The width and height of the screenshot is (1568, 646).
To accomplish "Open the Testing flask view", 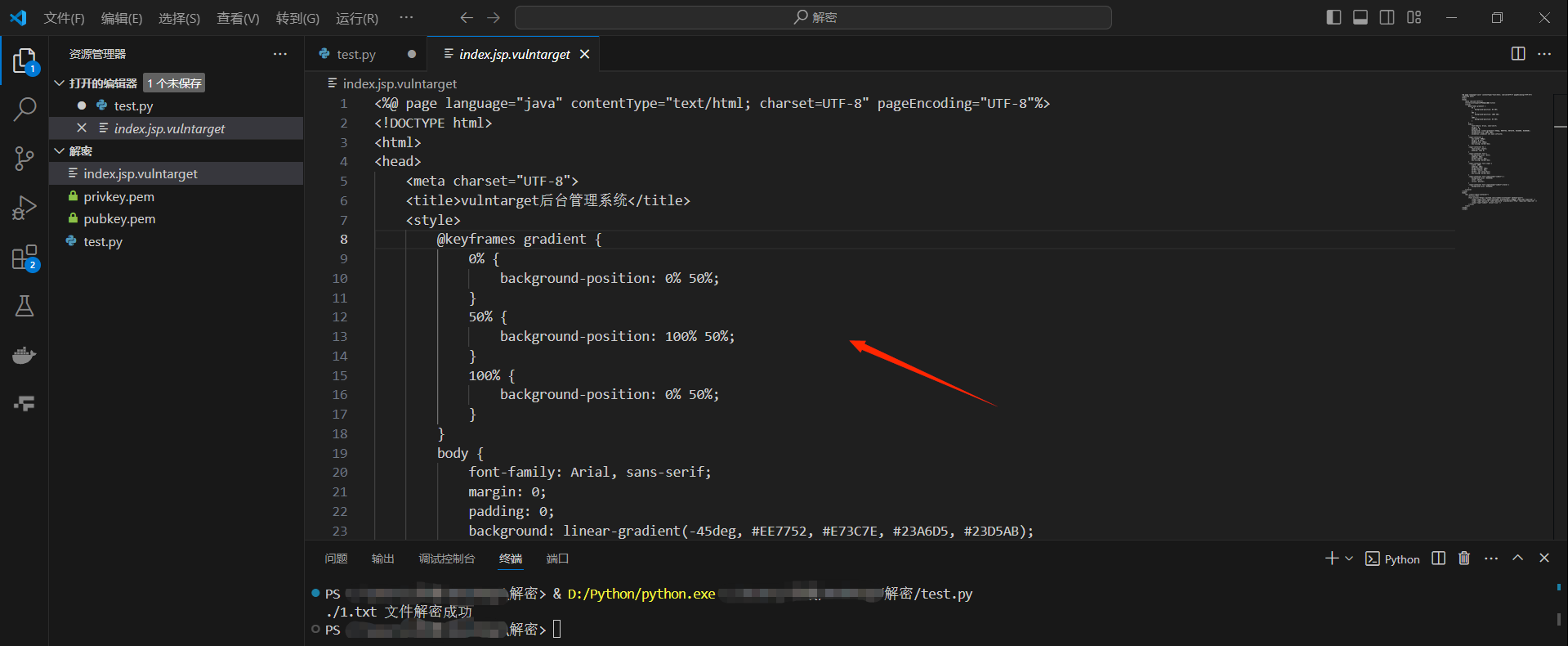I will click(25, 306).
